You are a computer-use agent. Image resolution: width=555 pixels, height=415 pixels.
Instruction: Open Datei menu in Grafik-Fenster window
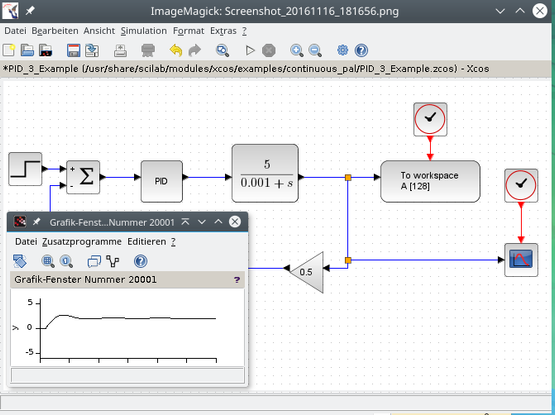pos(26,241)
